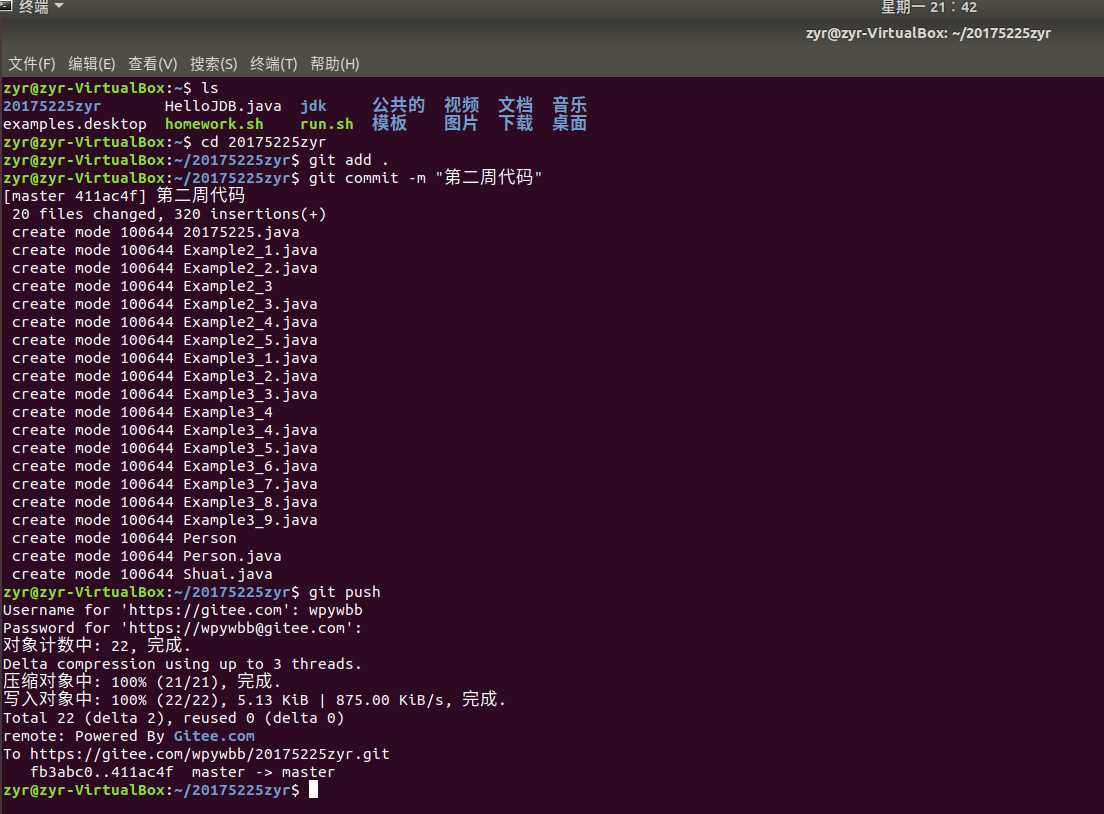Click the terminal window title text
The image size is (1104, 814).
[928, 33]
